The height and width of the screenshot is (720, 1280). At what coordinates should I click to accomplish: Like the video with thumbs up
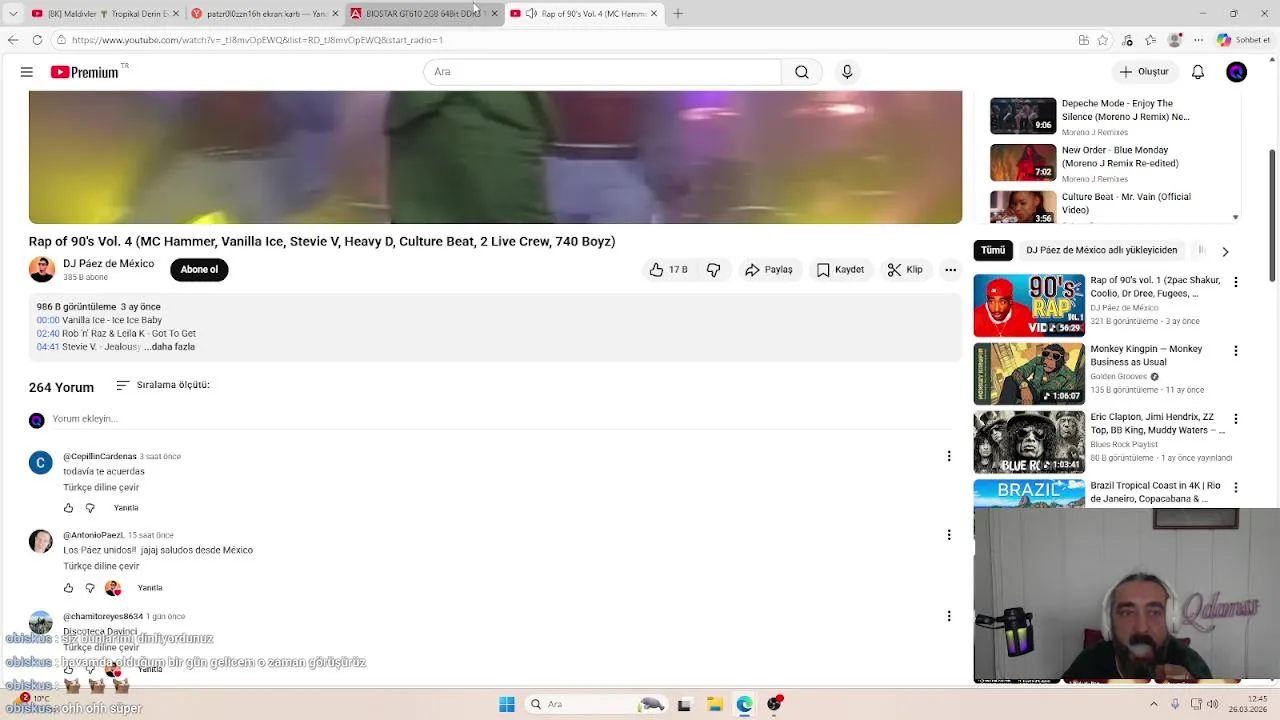coord(668,270)
